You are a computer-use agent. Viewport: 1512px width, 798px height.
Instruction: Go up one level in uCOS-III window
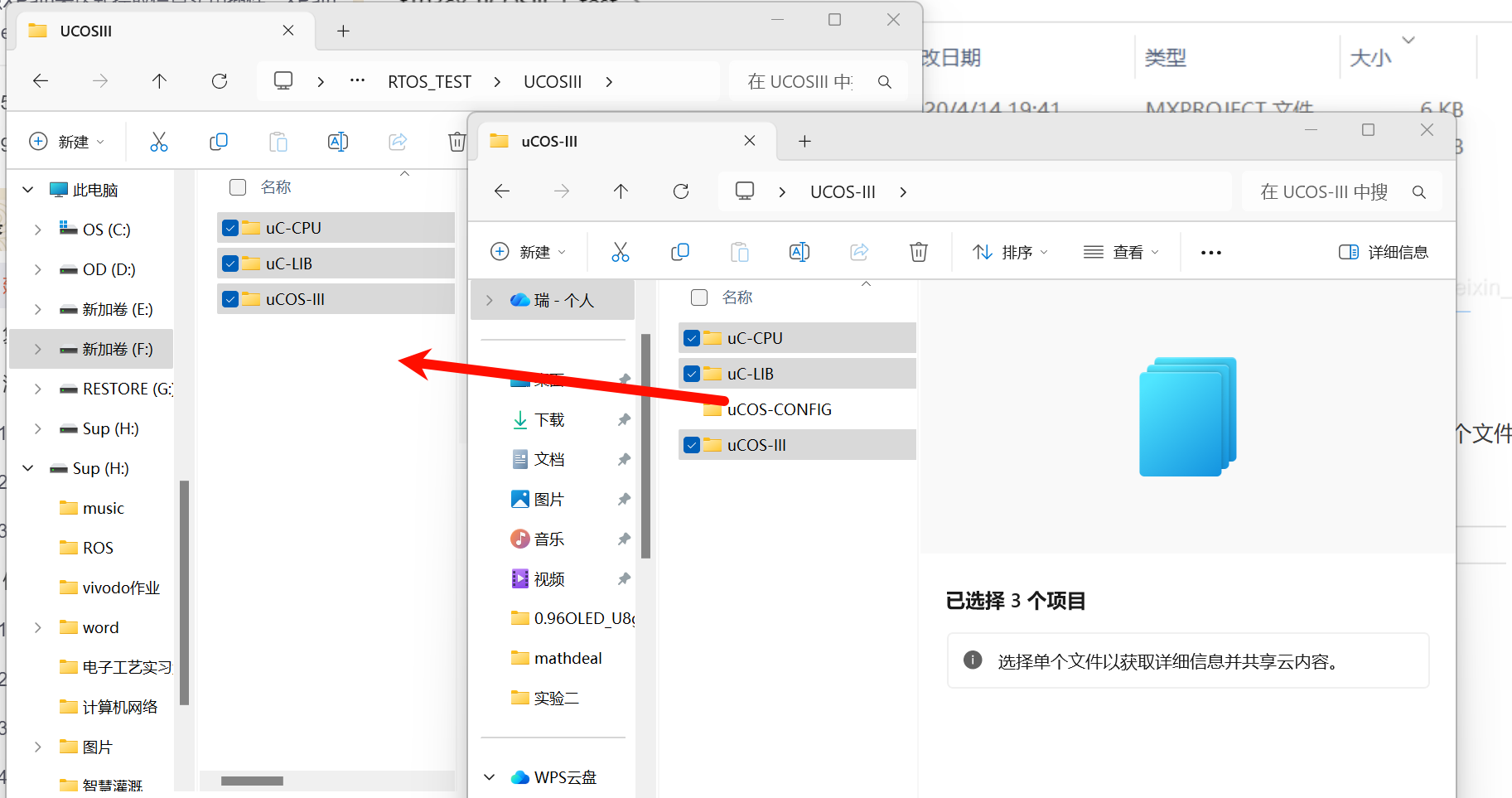621,191
